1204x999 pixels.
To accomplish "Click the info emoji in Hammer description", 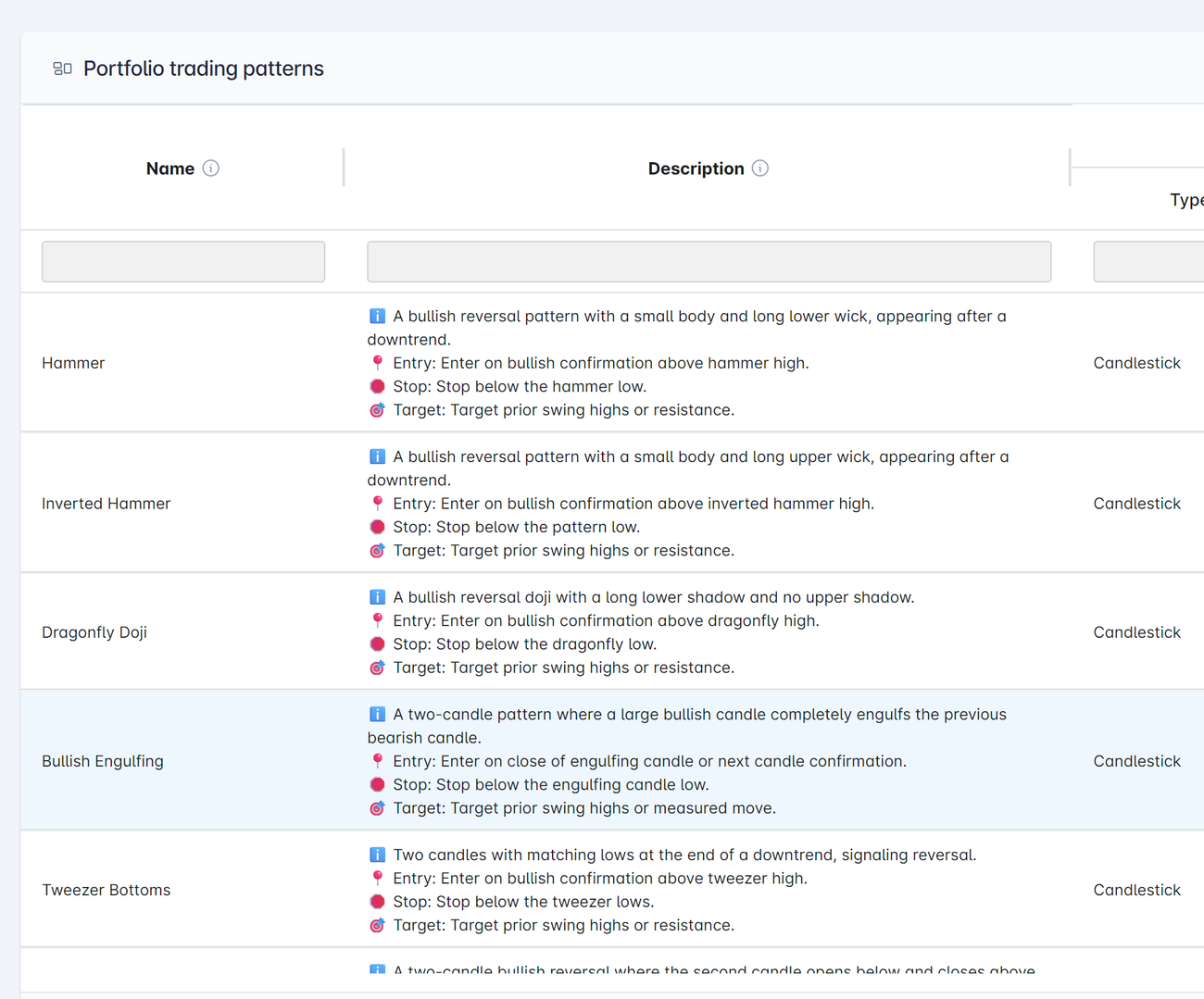I will pos(377,317).
